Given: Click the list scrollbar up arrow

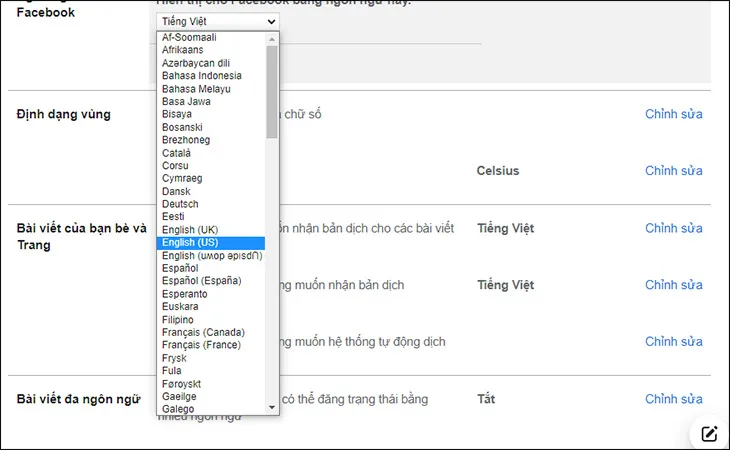Looking at the screenshot, I should (272, 39).
